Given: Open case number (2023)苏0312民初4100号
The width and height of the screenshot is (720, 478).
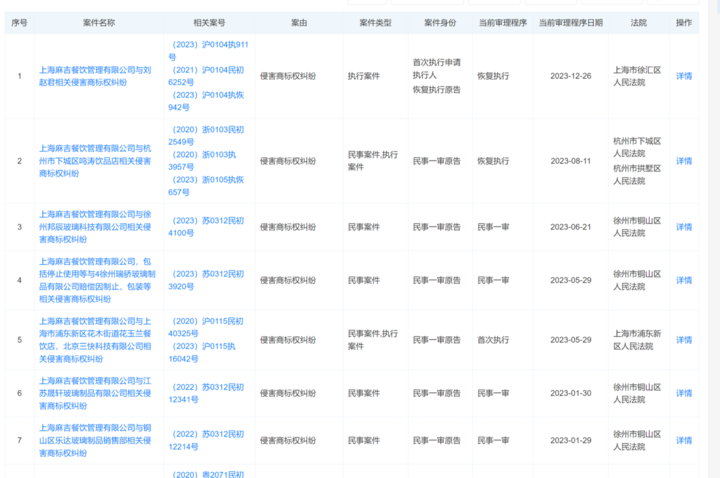Looking at the screenshot, I should pos(206,227).
